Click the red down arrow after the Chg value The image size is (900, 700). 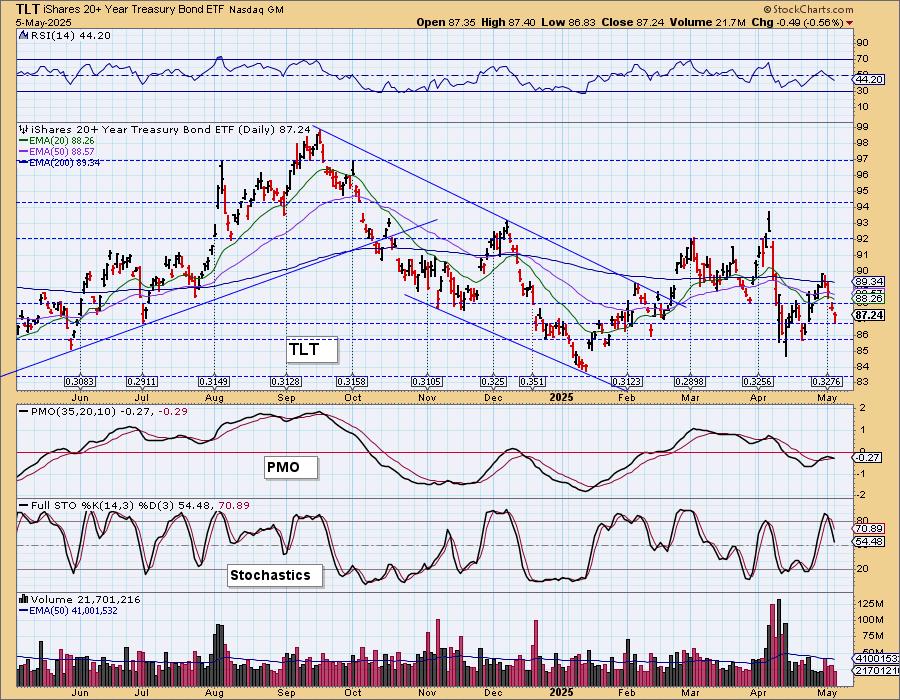coord(849,23)
